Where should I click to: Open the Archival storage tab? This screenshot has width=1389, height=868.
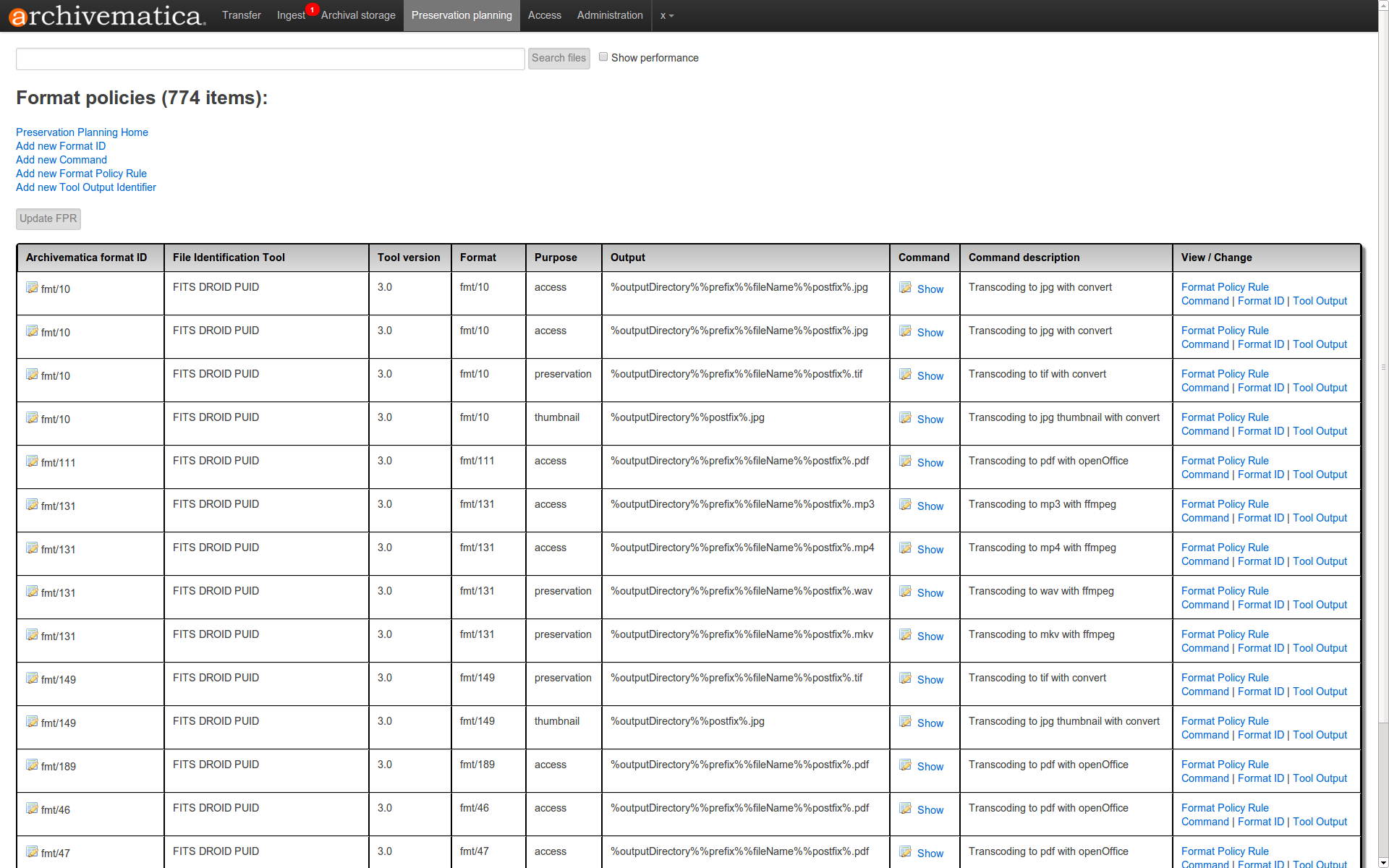358,15
